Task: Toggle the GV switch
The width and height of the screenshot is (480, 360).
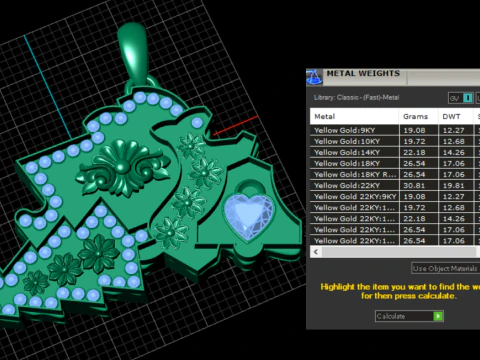Action: coord(461,98)
